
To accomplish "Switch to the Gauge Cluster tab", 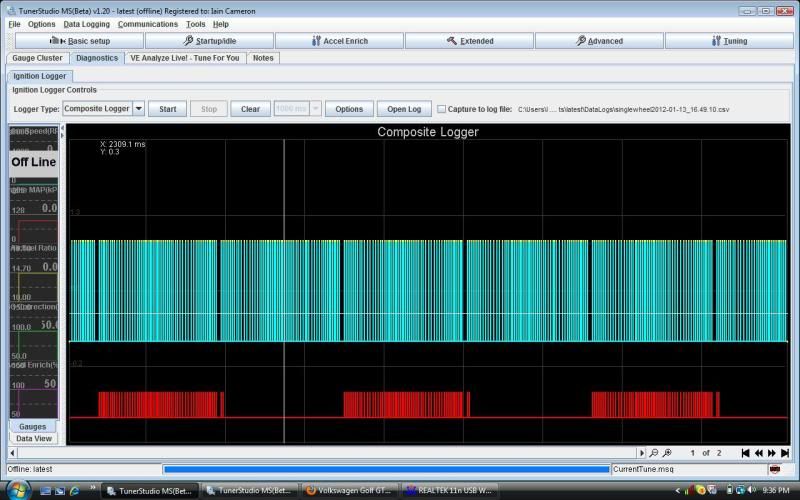I will pyautogui.click(x=37, y=58).
